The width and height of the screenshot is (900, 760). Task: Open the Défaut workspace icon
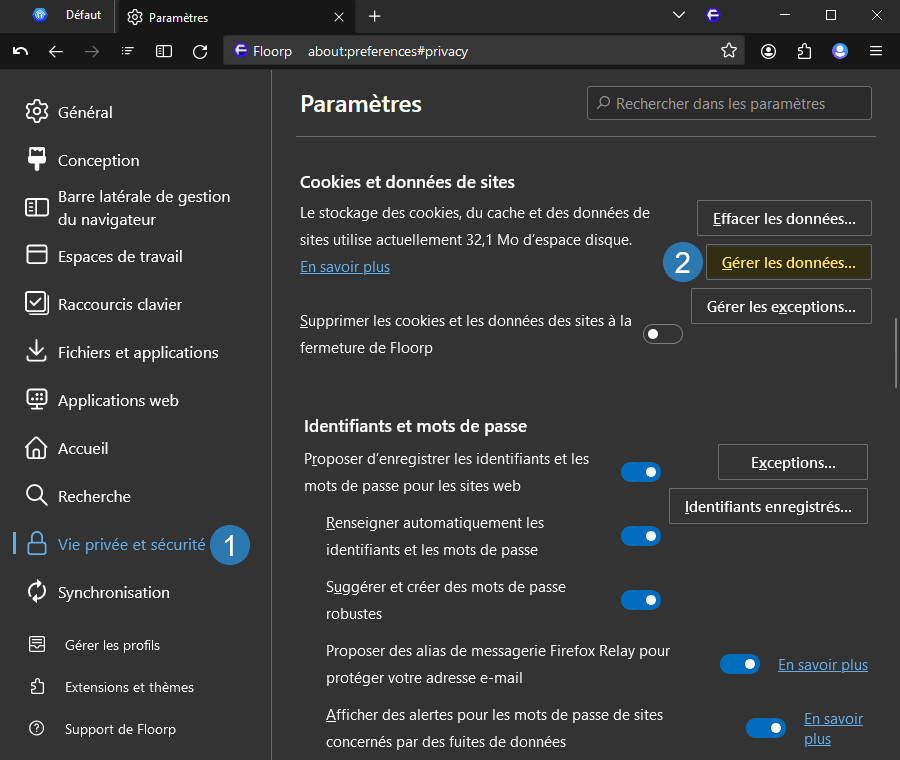[x=40, y=15]
